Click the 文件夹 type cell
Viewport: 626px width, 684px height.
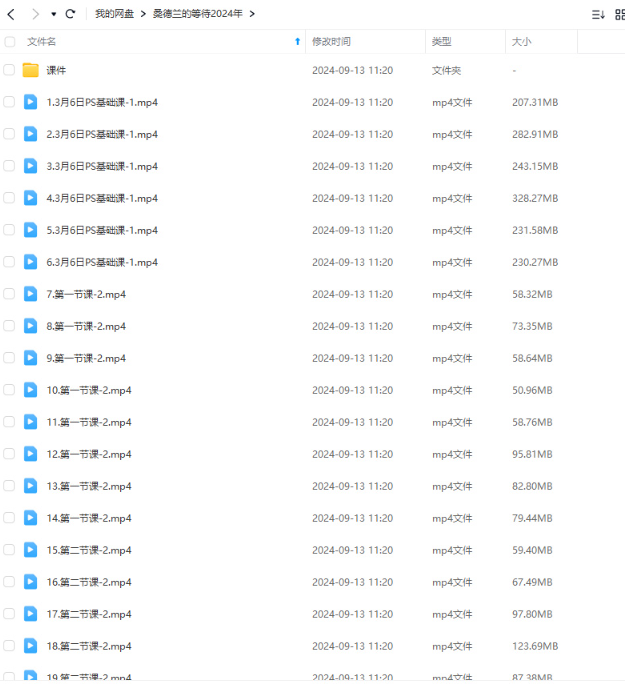click(x=446, y=71)
